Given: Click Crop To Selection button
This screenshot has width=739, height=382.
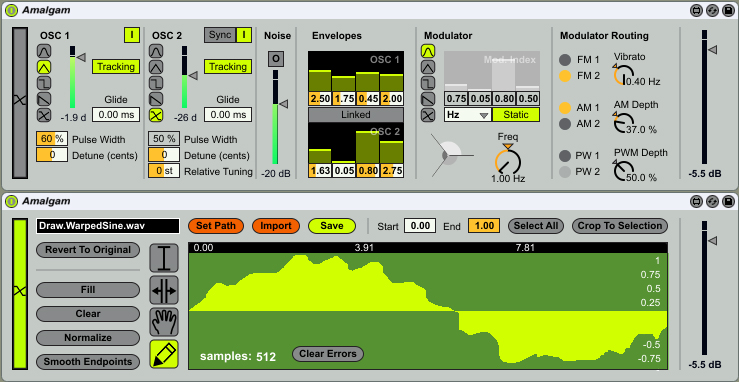Looking at the screenshot, I should [620, 226].
